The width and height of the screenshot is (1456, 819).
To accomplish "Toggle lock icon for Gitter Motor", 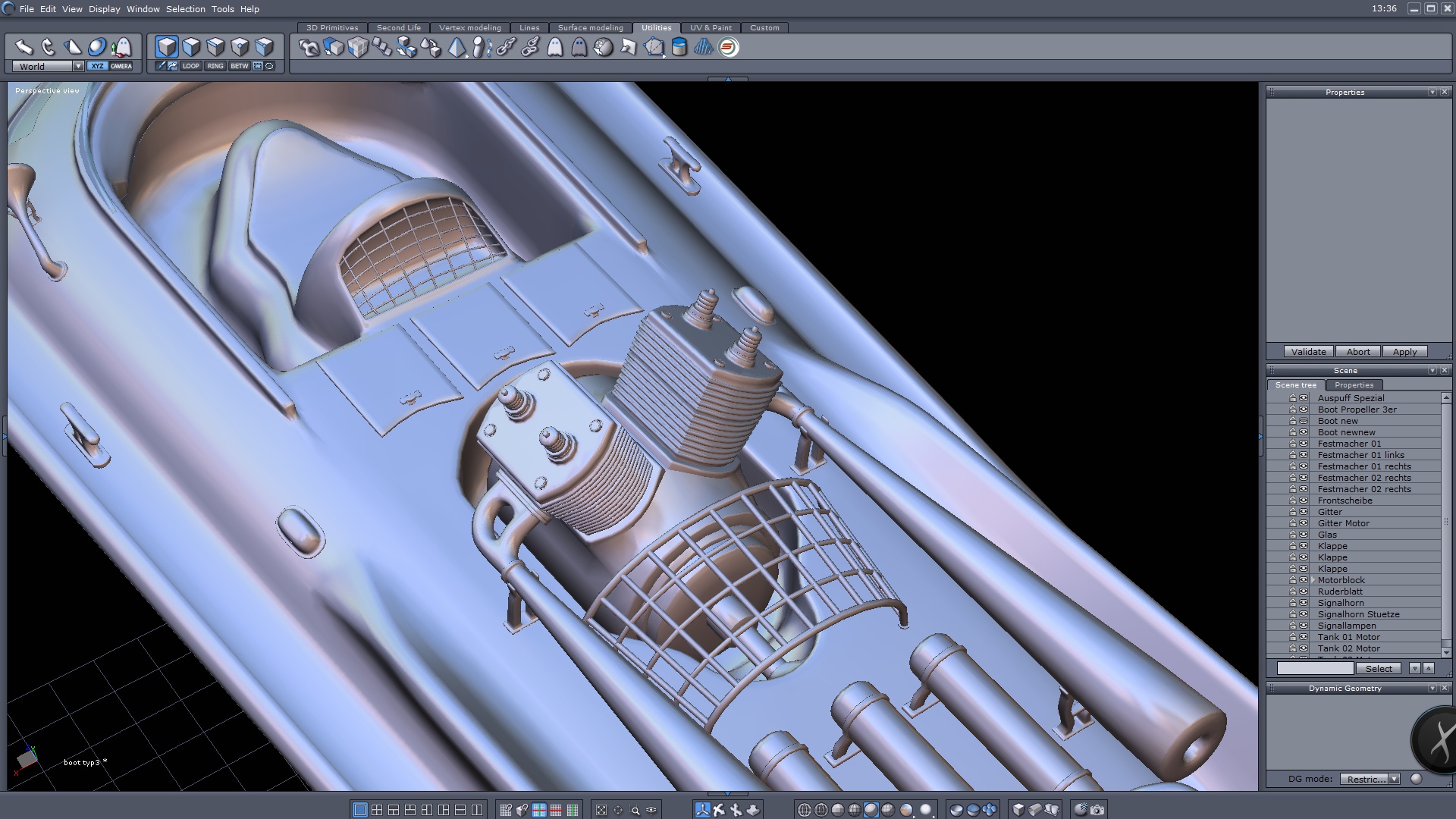I will click(x=1293, y=523).
